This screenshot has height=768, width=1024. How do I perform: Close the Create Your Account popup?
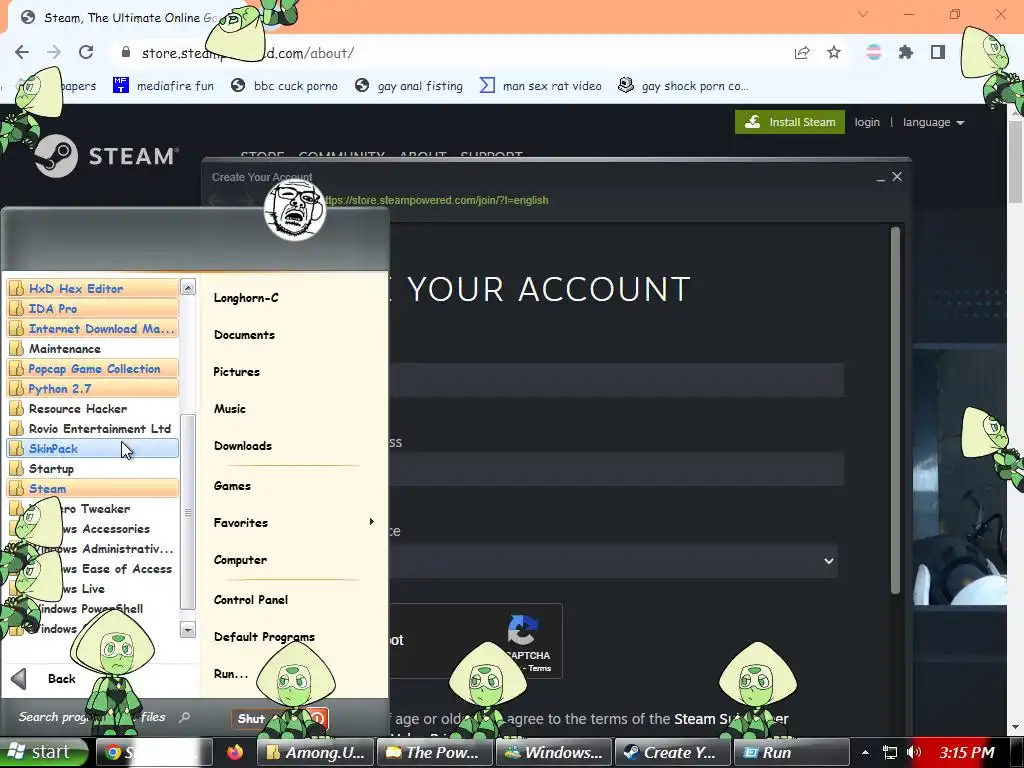pyautogui.click(x=897, y=176)
